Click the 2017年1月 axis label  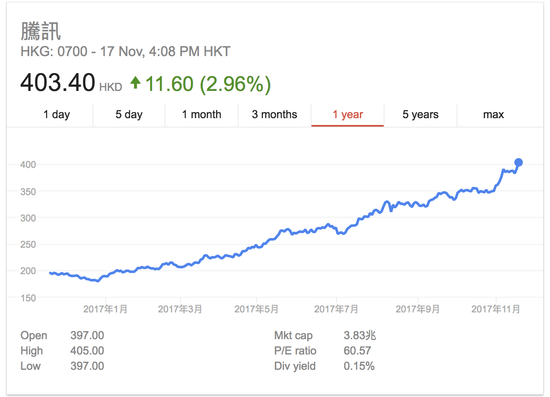pyautogui.click(x=105, y=309)
